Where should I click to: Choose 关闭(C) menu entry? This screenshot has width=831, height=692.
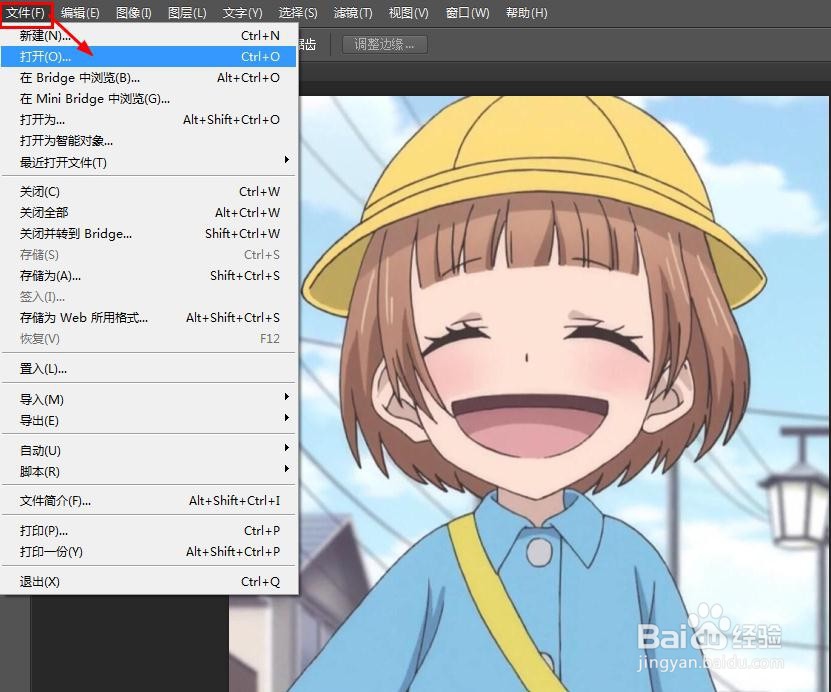[148, 191]
